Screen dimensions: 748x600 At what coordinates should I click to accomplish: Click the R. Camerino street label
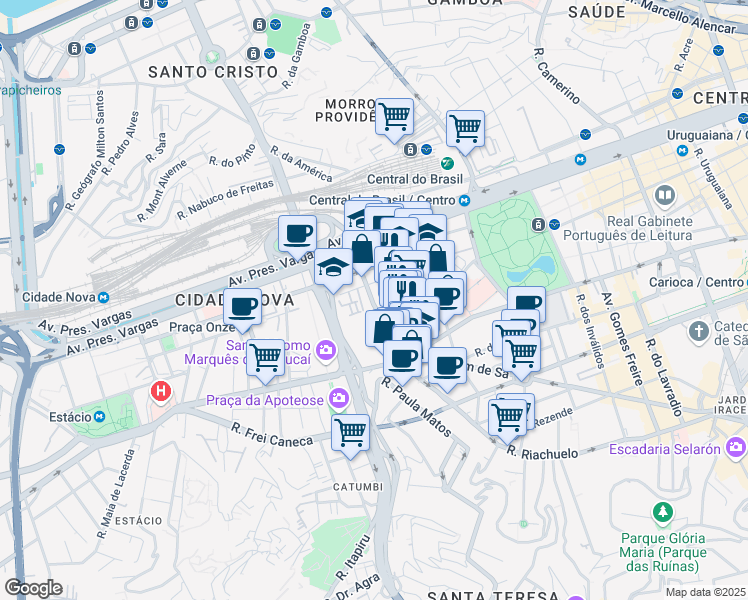(557, 76)
